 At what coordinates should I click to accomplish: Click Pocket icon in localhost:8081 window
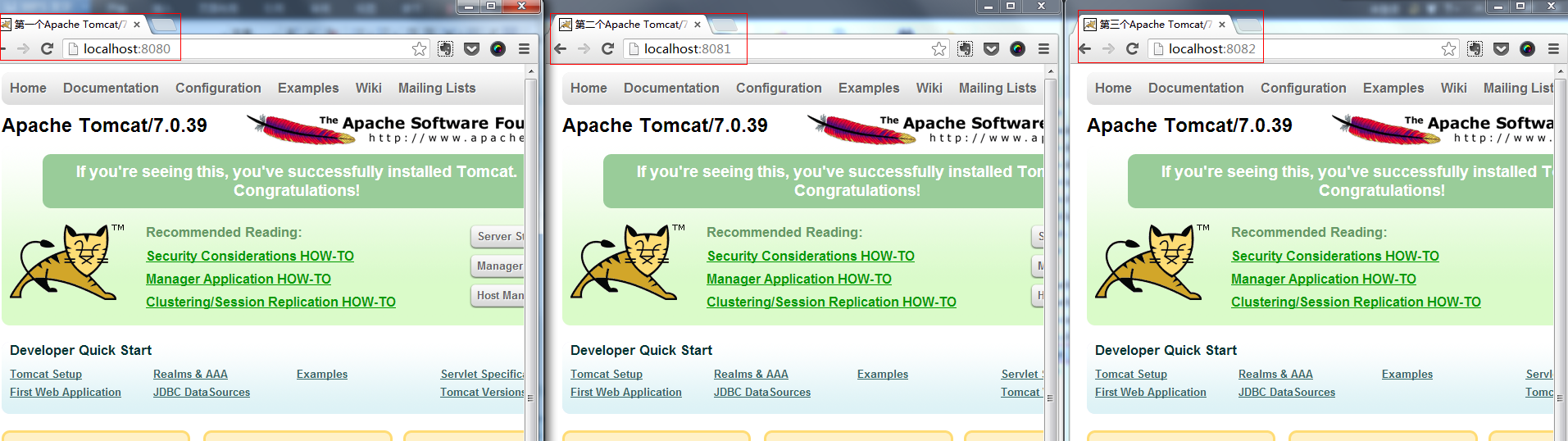coord(991,48)
